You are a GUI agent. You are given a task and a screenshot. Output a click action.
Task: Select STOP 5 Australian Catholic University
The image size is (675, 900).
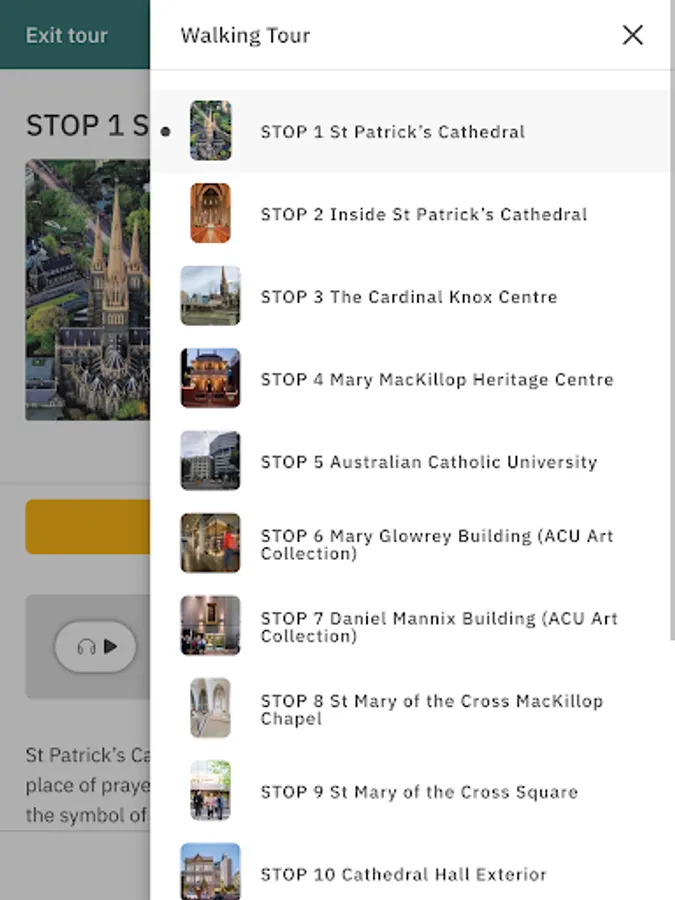[428, 461]
